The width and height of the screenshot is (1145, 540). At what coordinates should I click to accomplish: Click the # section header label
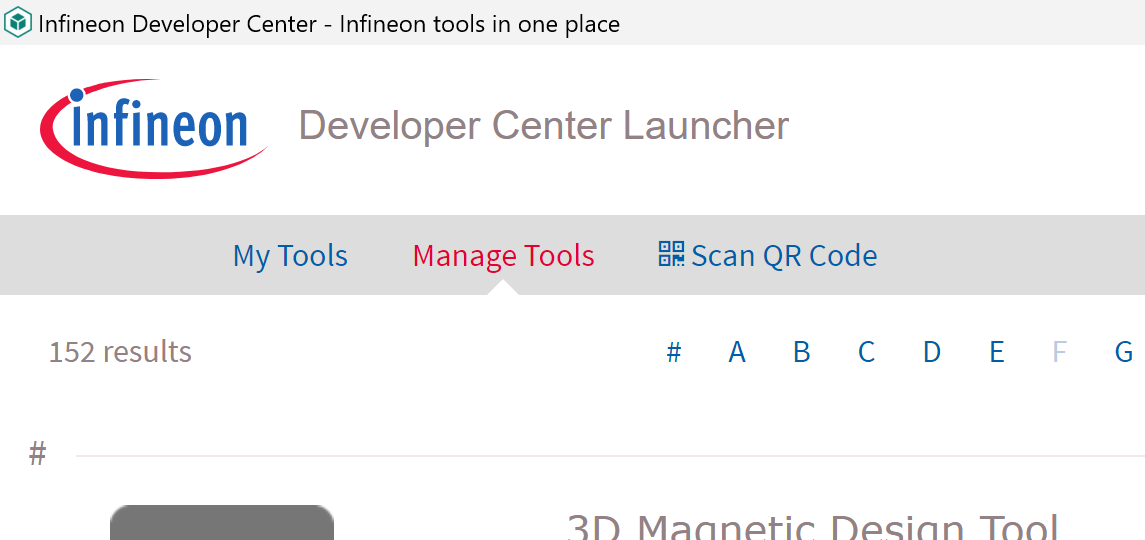click(x=37, y=454)
